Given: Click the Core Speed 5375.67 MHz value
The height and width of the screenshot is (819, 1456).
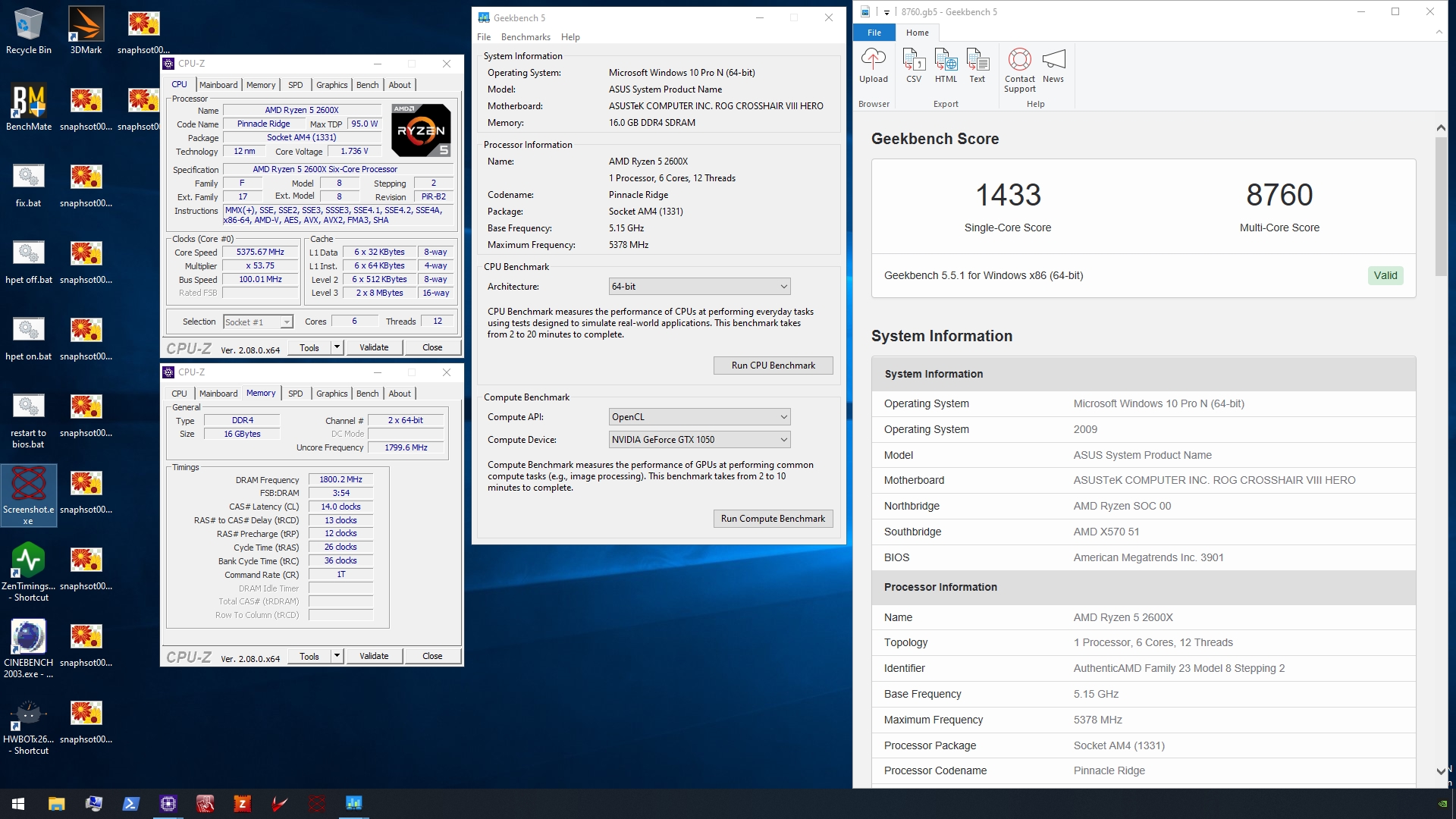Looking at the screenshot, I should pos(260,253).
